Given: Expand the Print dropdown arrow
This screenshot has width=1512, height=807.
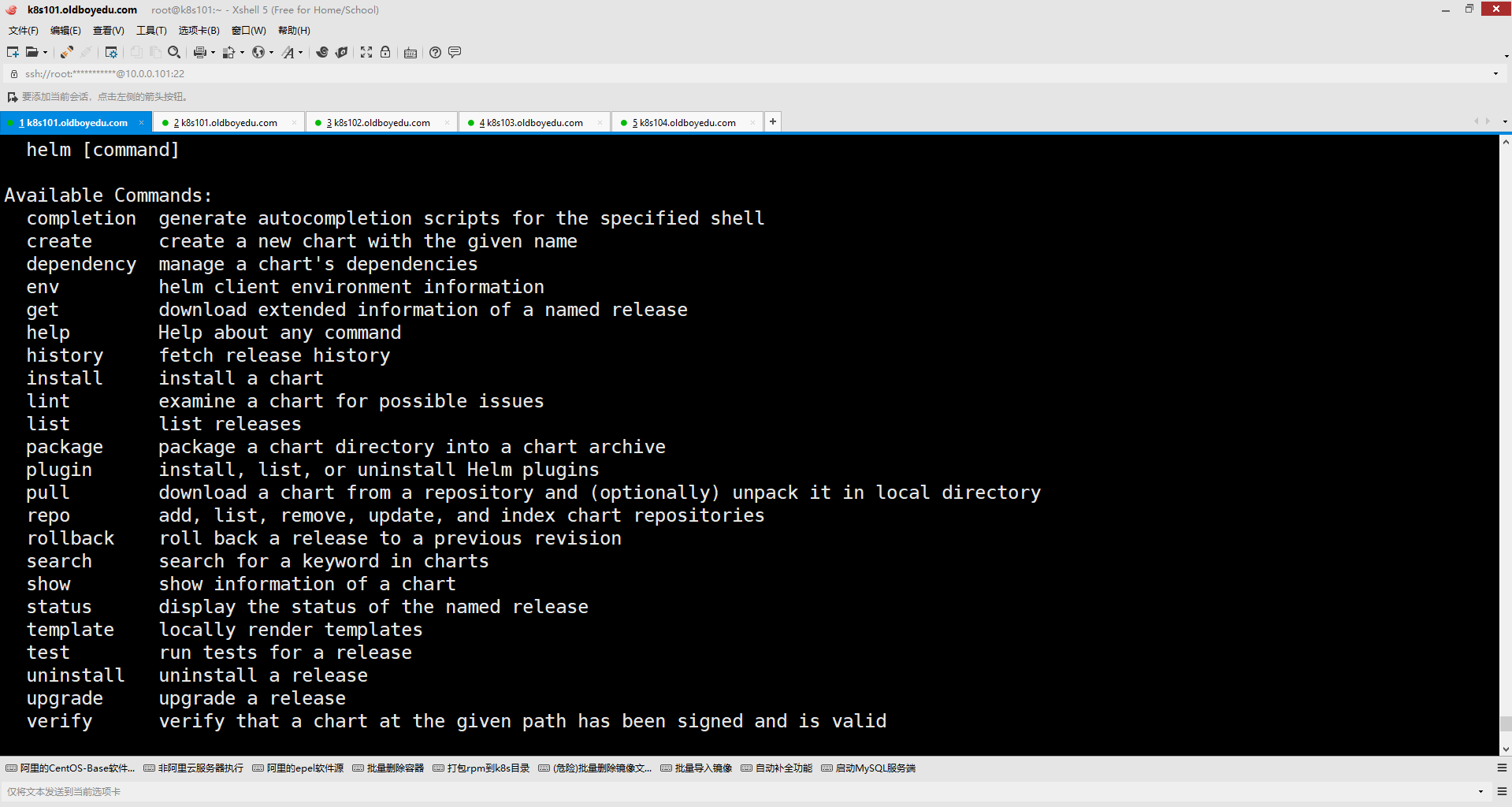Looking at the screenshot, I should point(213,53).
